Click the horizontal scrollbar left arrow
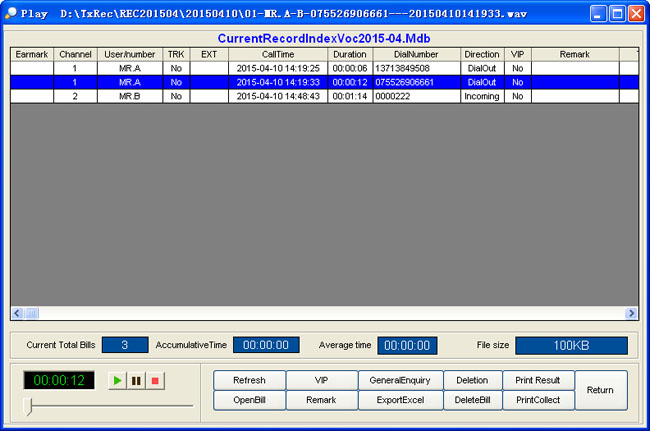Viewport: 650px width, 431px height. click(17, 313)
